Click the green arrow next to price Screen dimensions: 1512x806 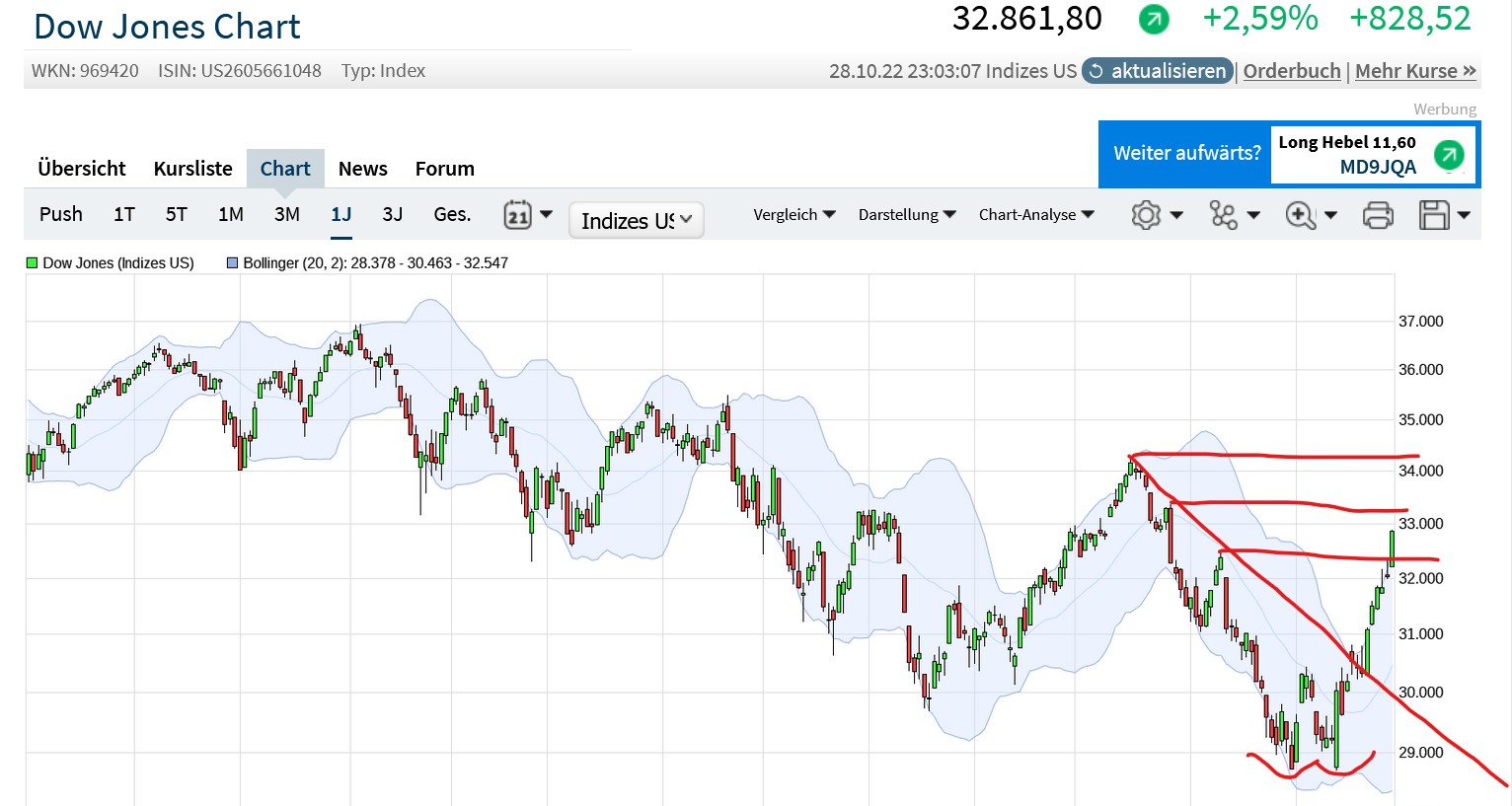coord(1153,19)
